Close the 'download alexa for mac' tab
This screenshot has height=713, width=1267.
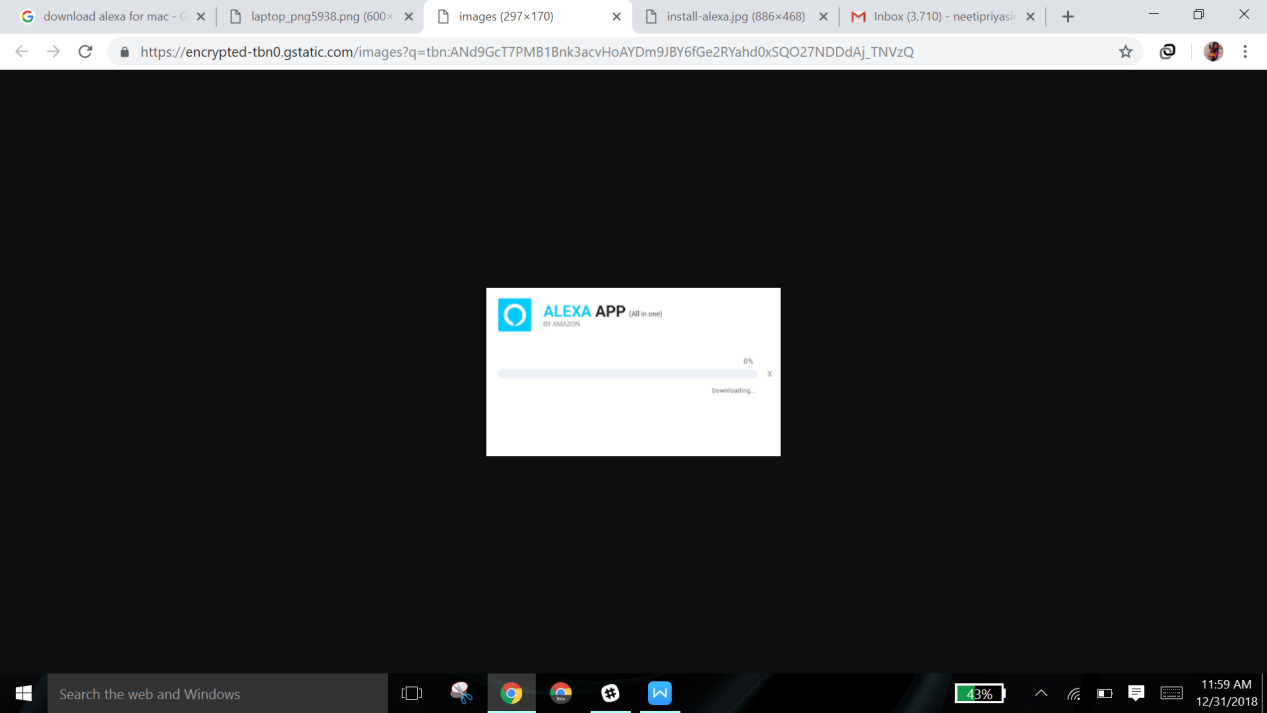coord(201,17)
